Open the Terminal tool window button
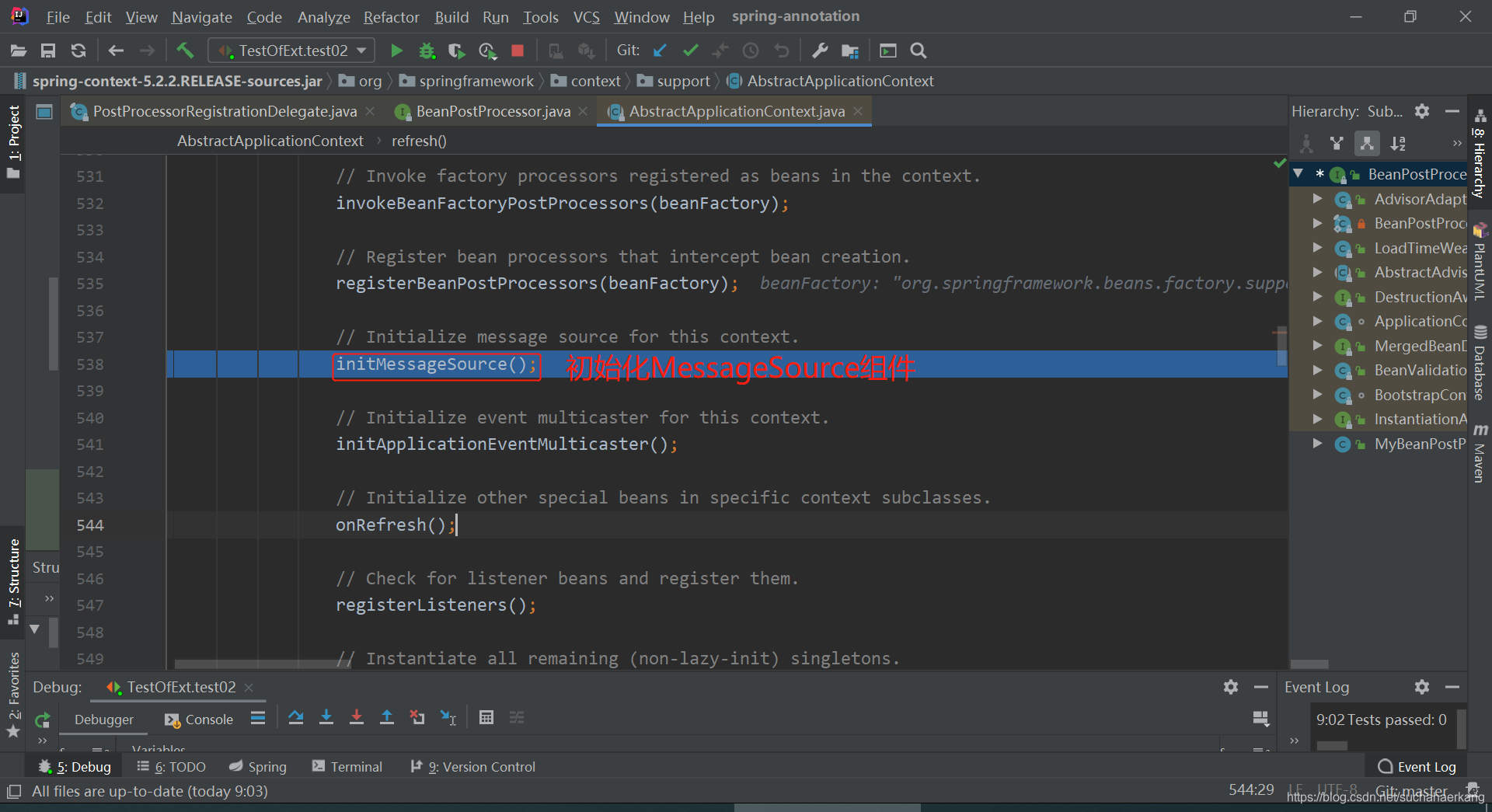Image resolution: width=1492 pixels, height=812 pixels. 347,767
